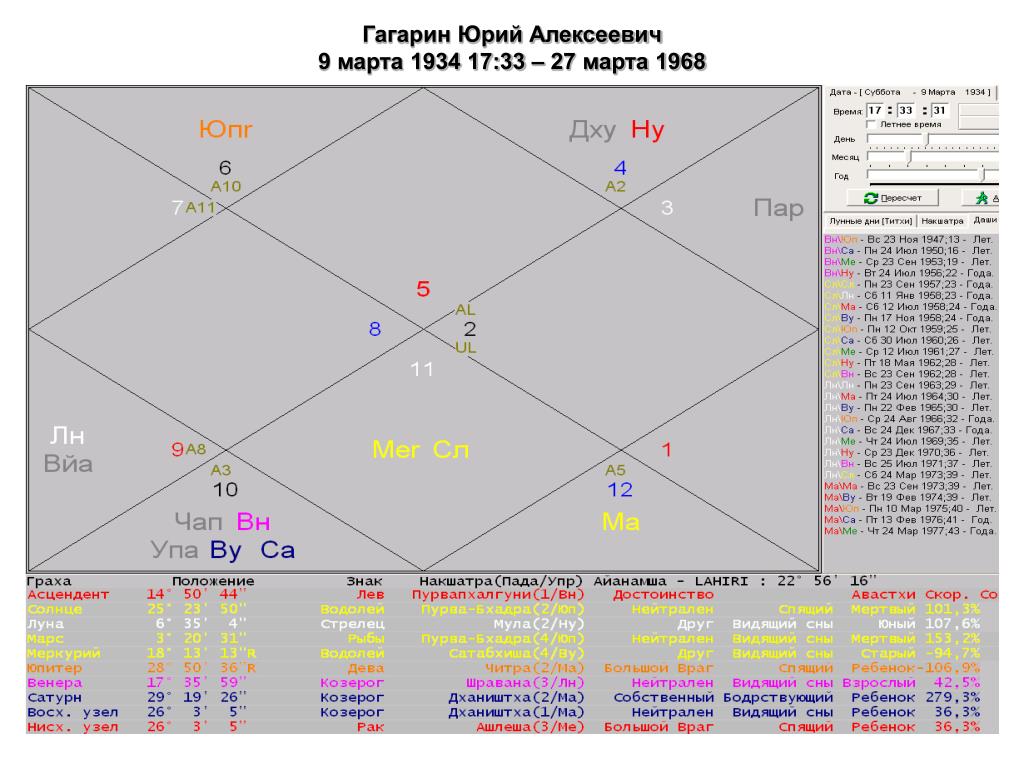Select dasha row Лн\Ну 23 Дек 1970

coord(909,453)
